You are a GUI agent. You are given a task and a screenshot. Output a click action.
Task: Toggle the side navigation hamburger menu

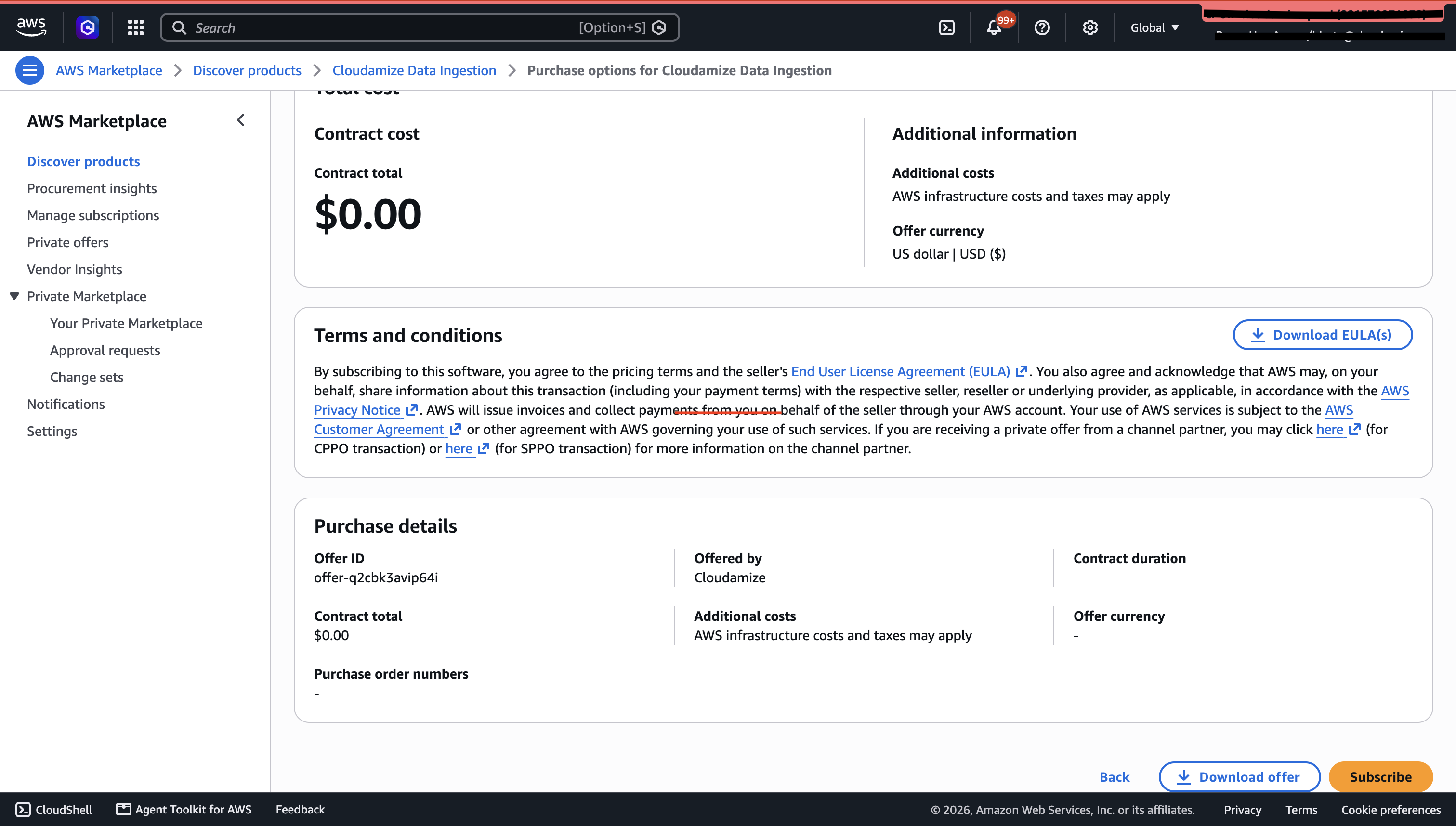coord(29,70)
